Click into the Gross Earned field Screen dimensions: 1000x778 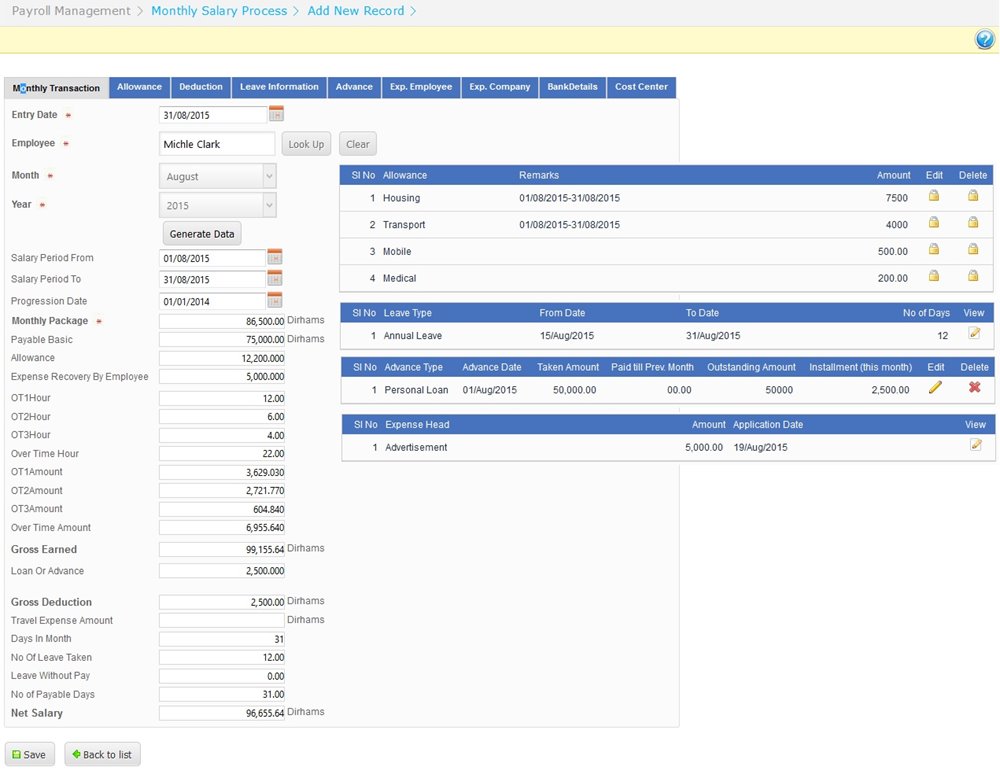[x=222, y=550]
